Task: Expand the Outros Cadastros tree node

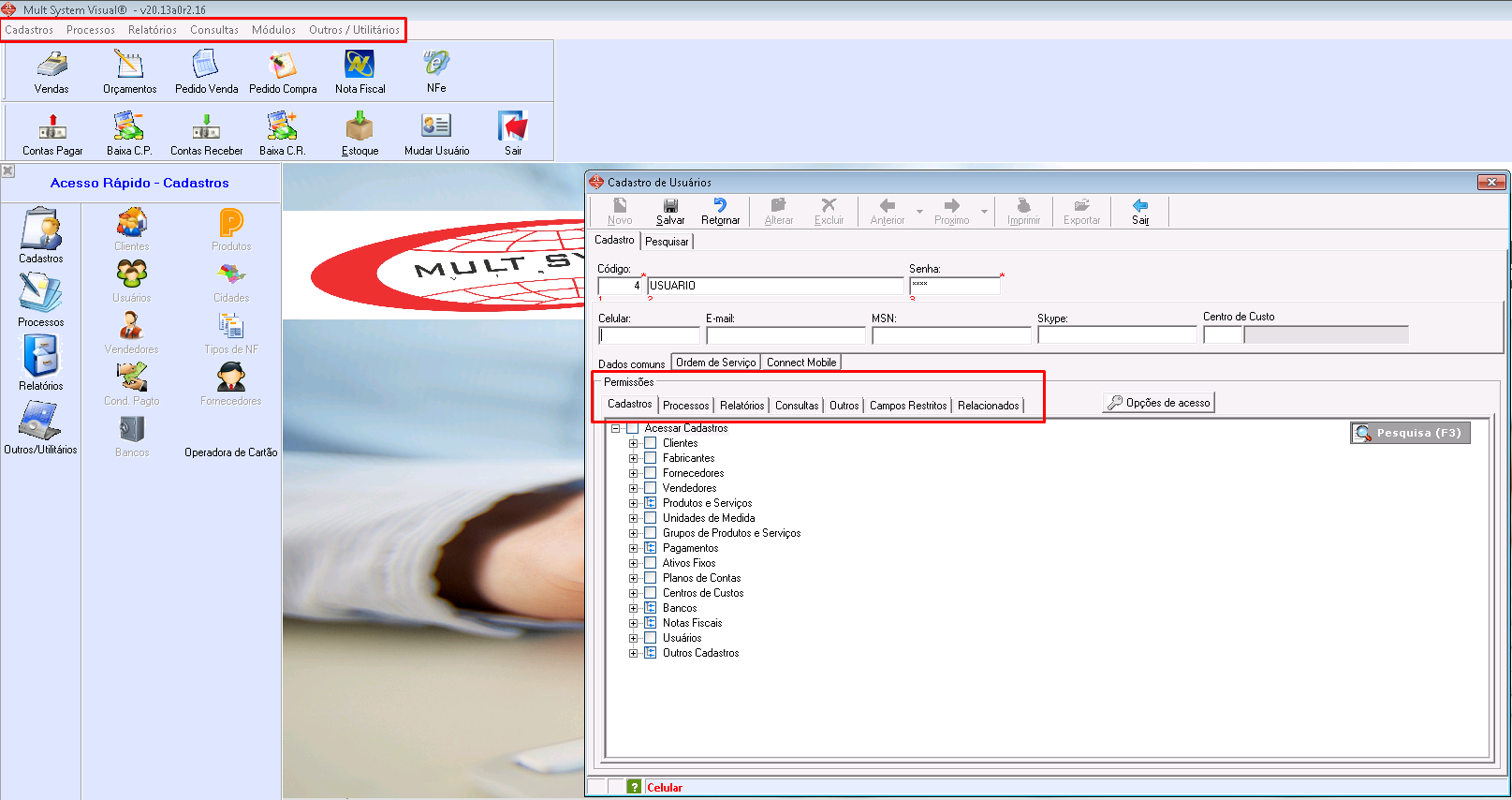Action: click(x=634, y=653)
